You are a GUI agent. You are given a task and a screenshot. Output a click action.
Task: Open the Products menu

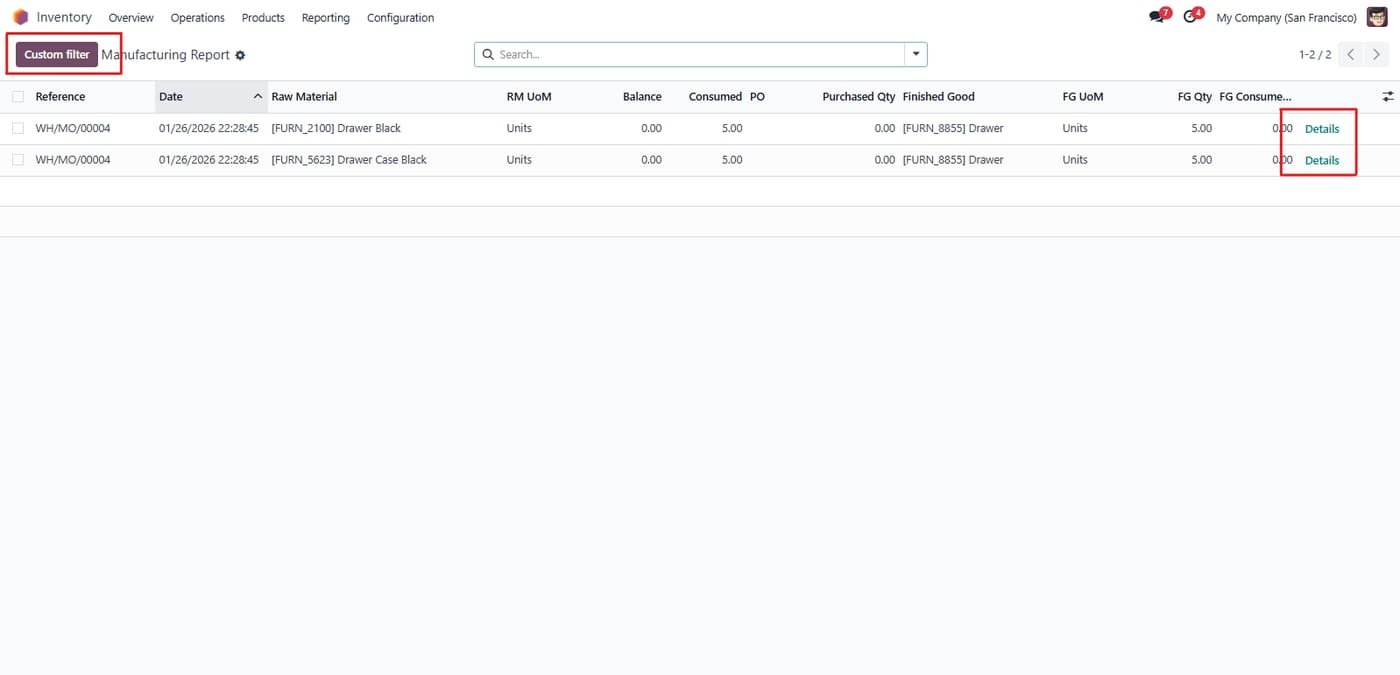[263, 18]
